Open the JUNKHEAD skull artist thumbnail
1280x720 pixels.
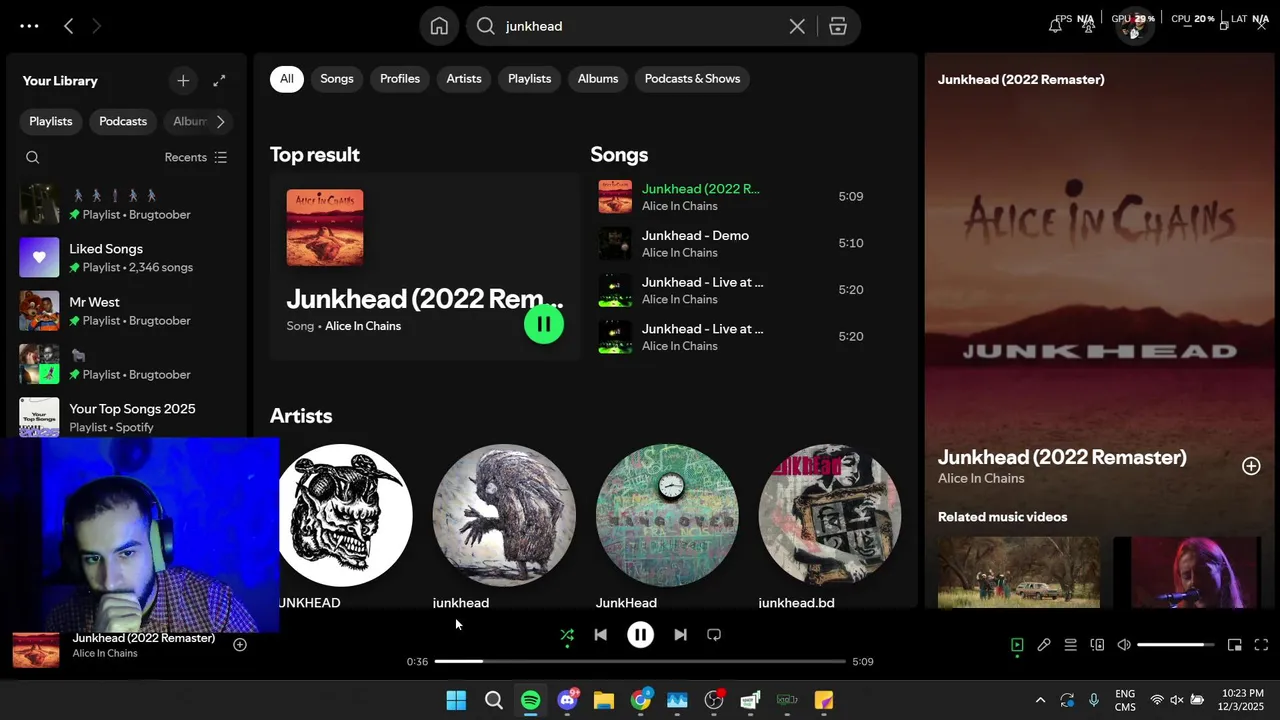[x=346, y=515]
